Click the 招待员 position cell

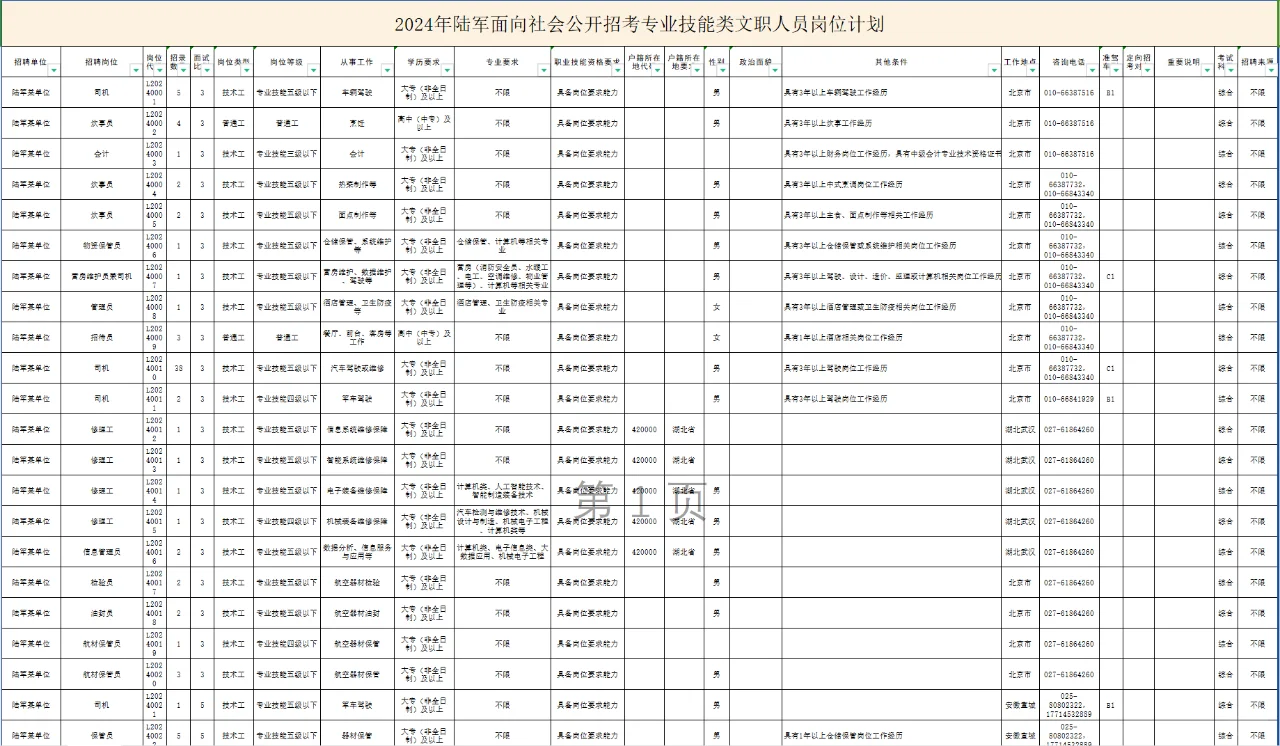[102, 337]
